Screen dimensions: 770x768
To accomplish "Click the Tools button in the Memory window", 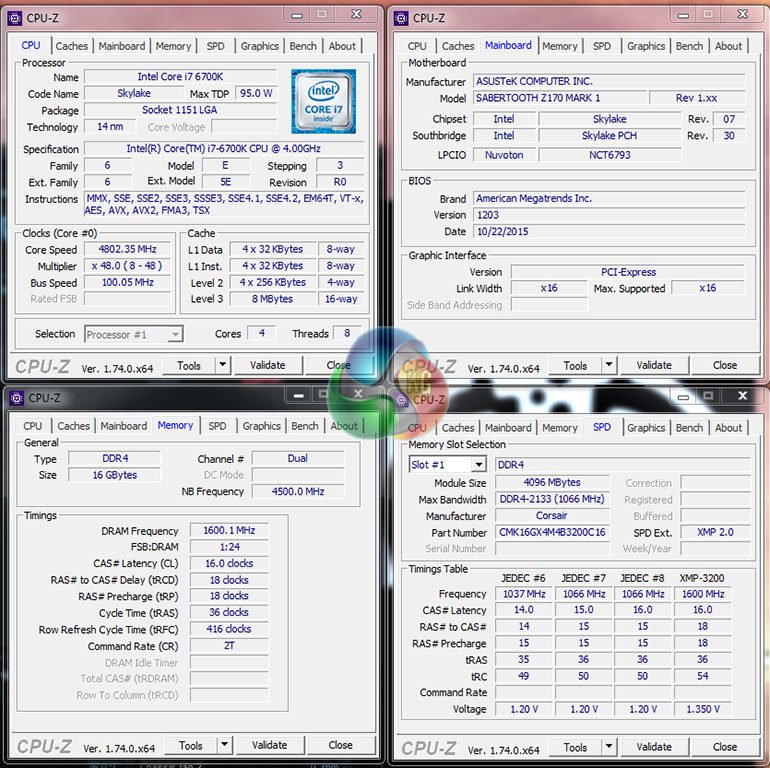I will pos(191,745).
